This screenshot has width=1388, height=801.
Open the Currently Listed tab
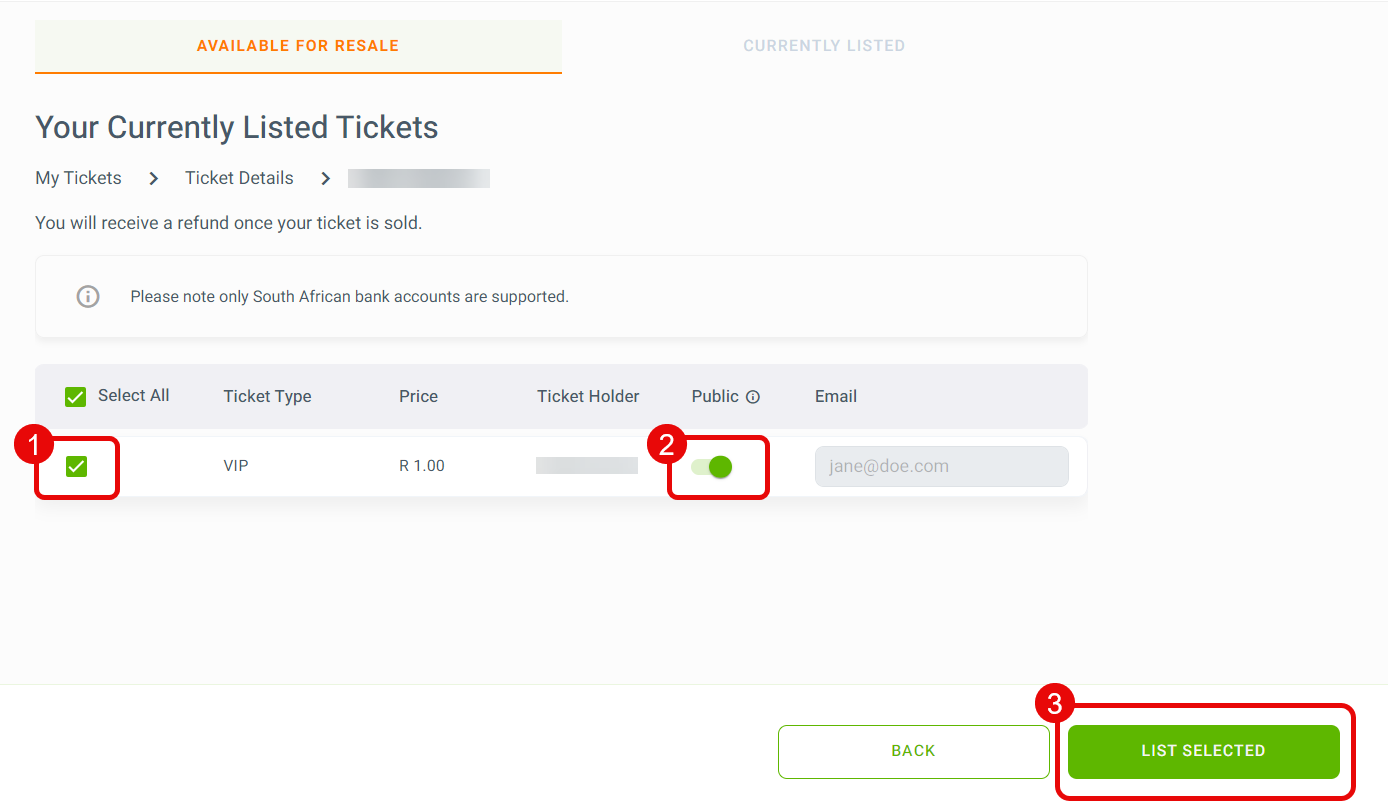pos(824,46)
